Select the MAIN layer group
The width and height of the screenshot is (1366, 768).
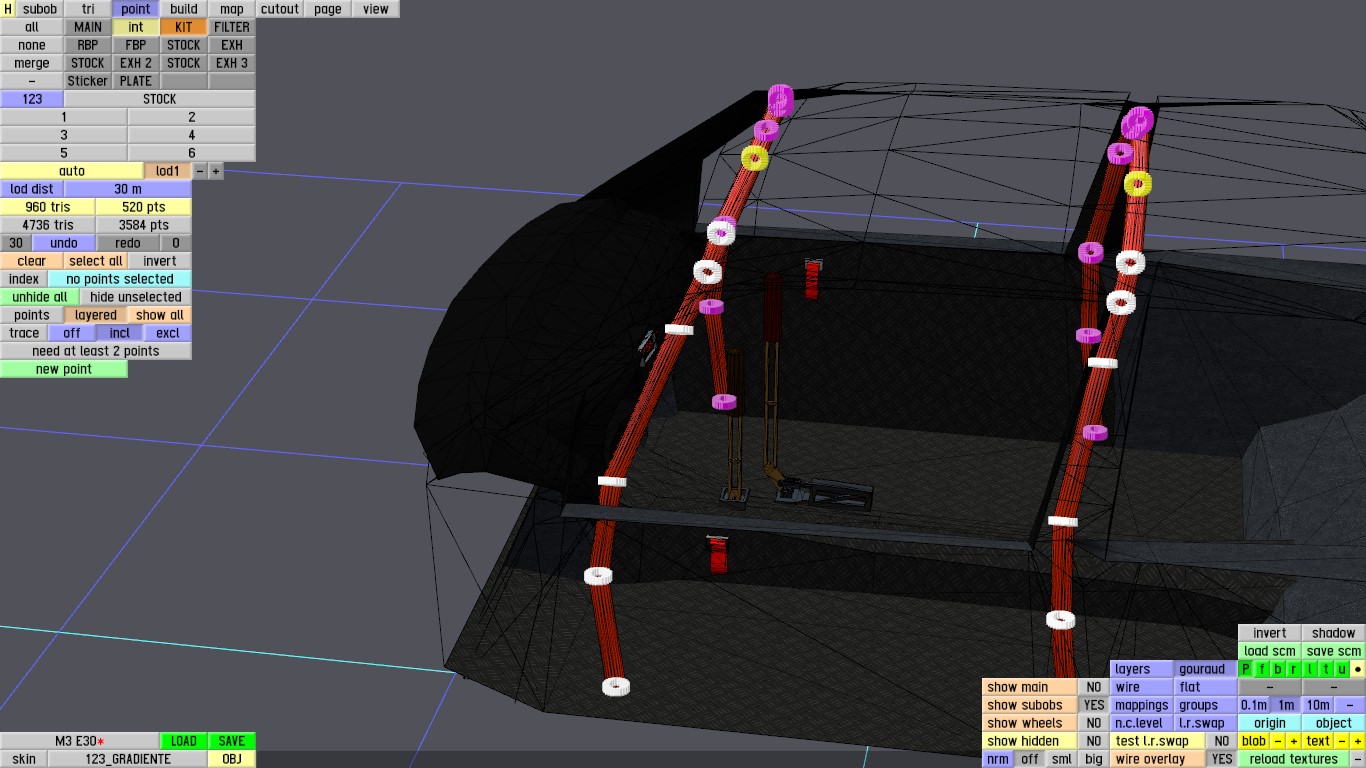coord(88,27)
